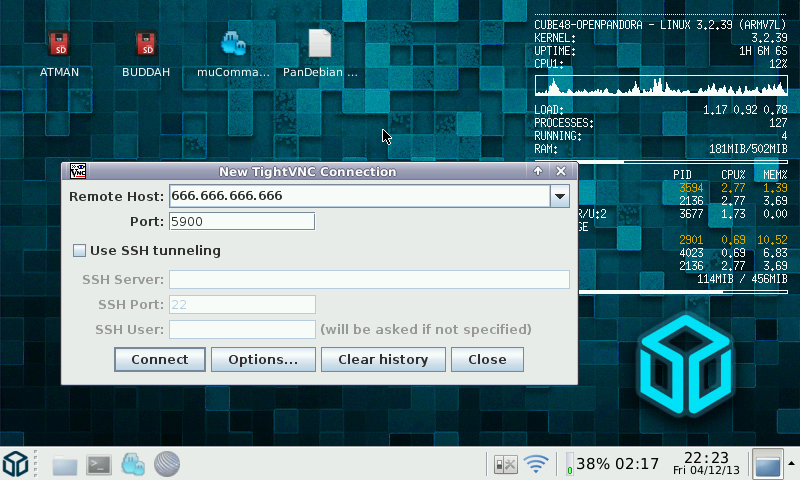Click the show desktop button in taskbar
This screenshot has height=480, width=800.
click(768, 465)
